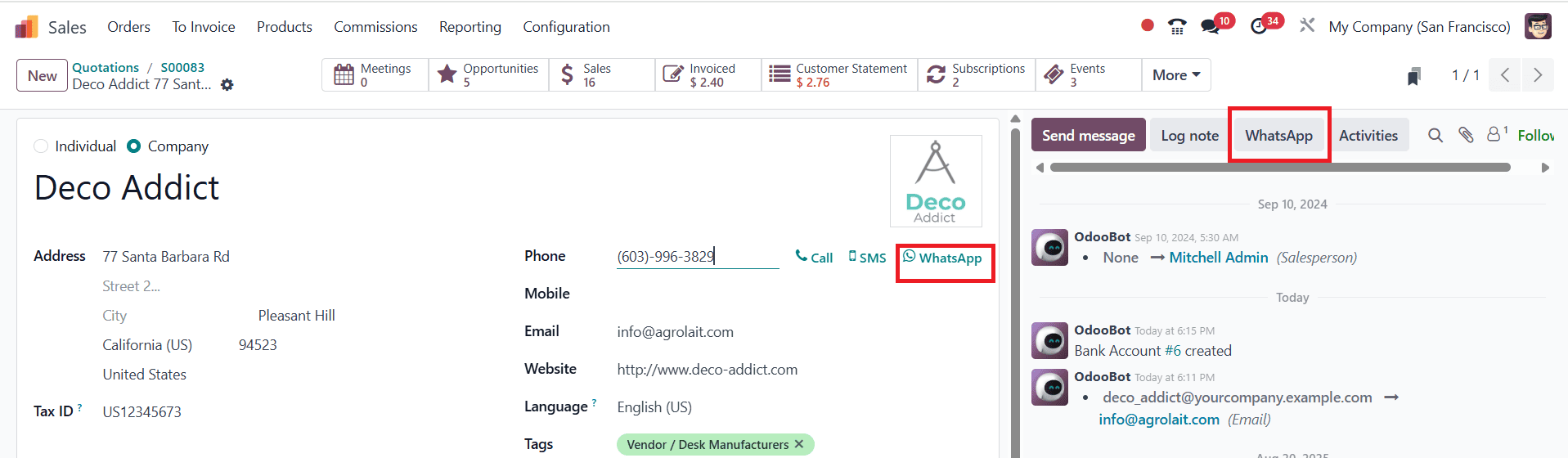Screen dimensions: 1568x458
Task: Go to next record arrow
Action: 1538,75
